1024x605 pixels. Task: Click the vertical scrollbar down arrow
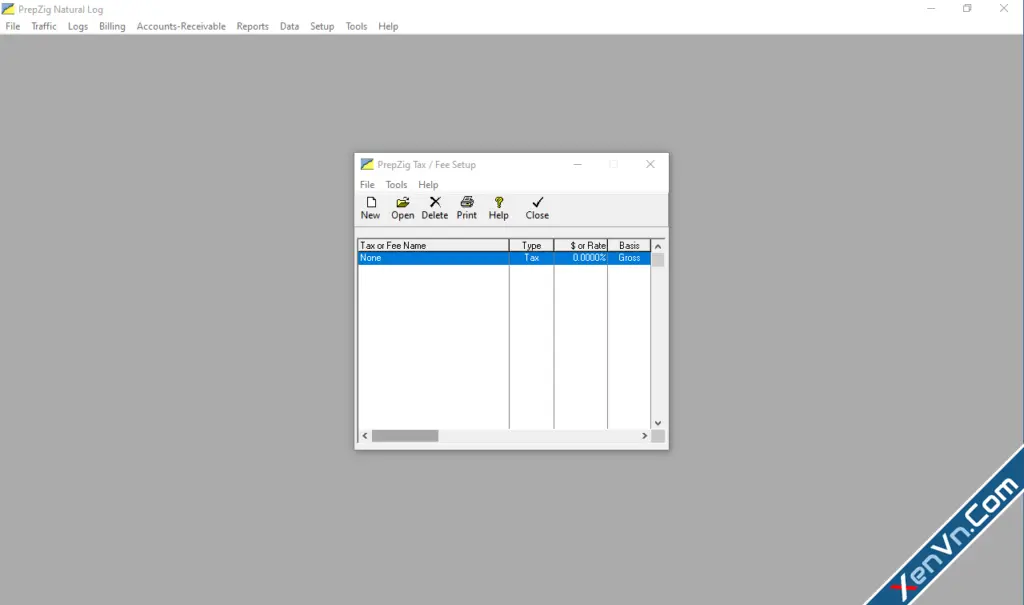click(658, 423)
